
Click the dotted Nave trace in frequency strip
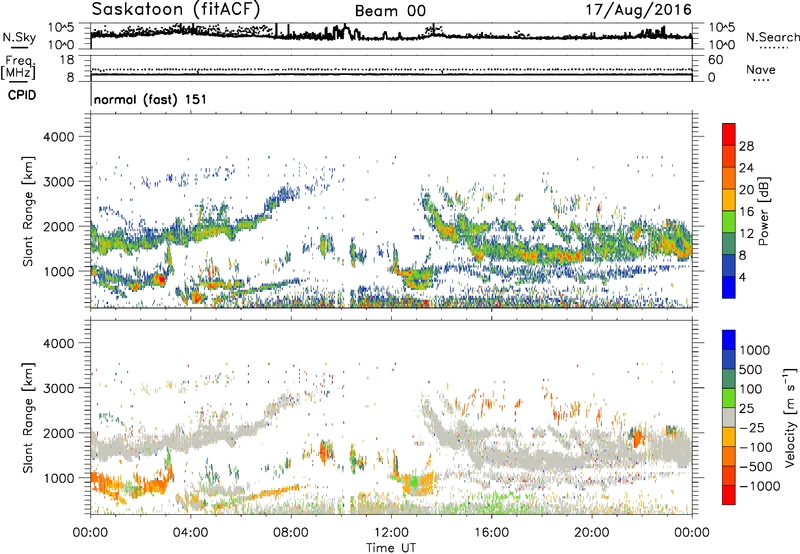[x=391, y=69]
